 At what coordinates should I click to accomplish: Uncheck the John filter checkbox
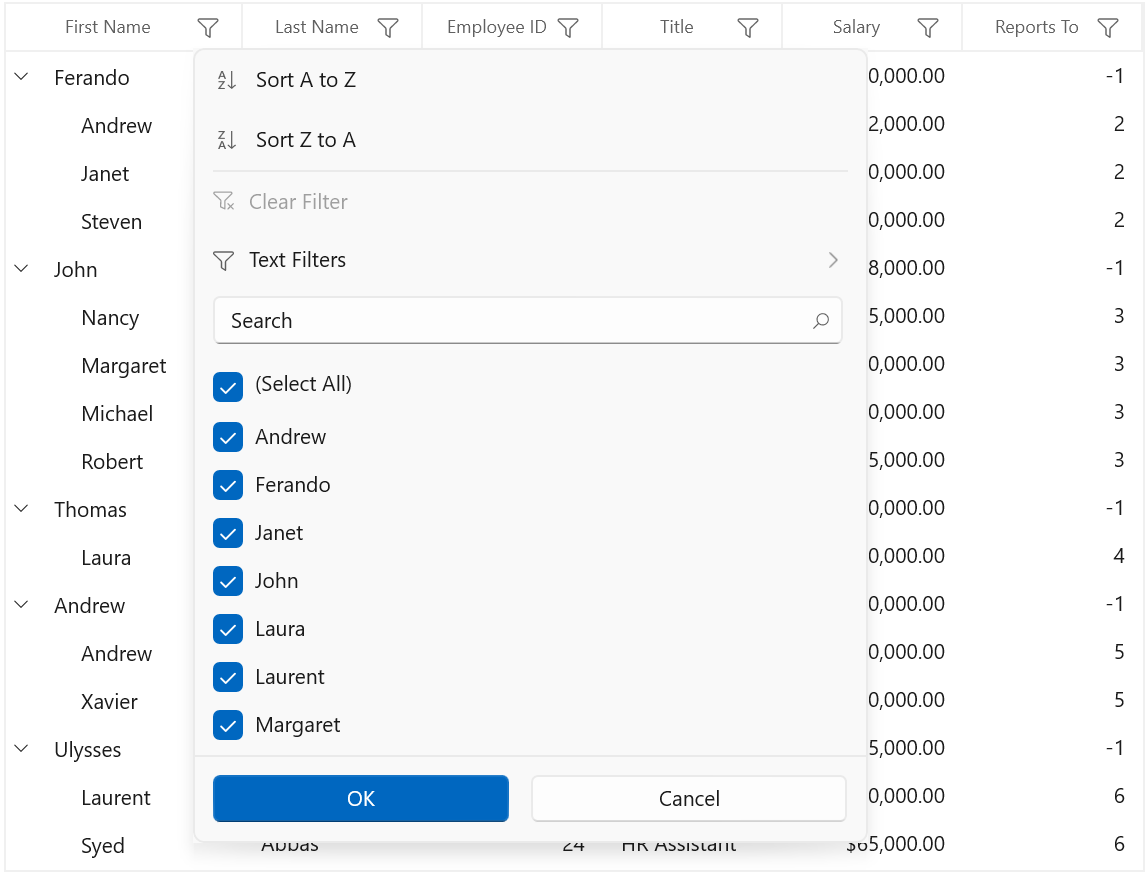coord(228,581)
